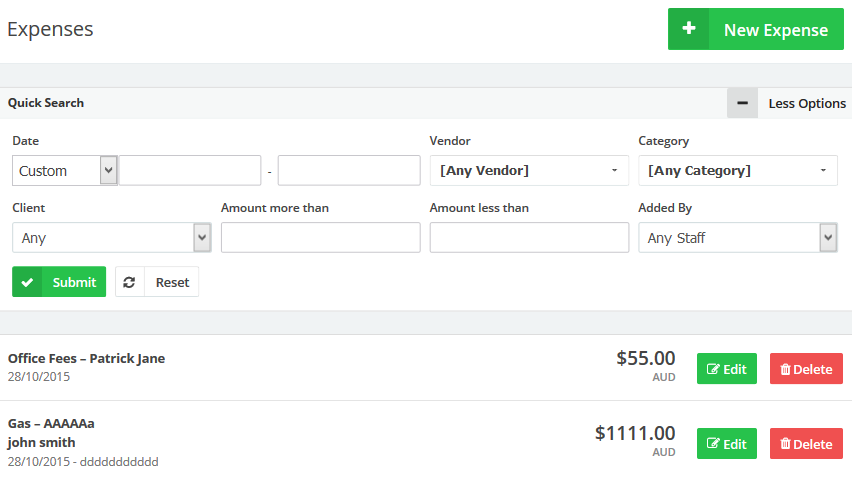This screenshot has height=480, width=852.
Task: Click the refresh icon on Reset button
Action: tap(130, 282)
